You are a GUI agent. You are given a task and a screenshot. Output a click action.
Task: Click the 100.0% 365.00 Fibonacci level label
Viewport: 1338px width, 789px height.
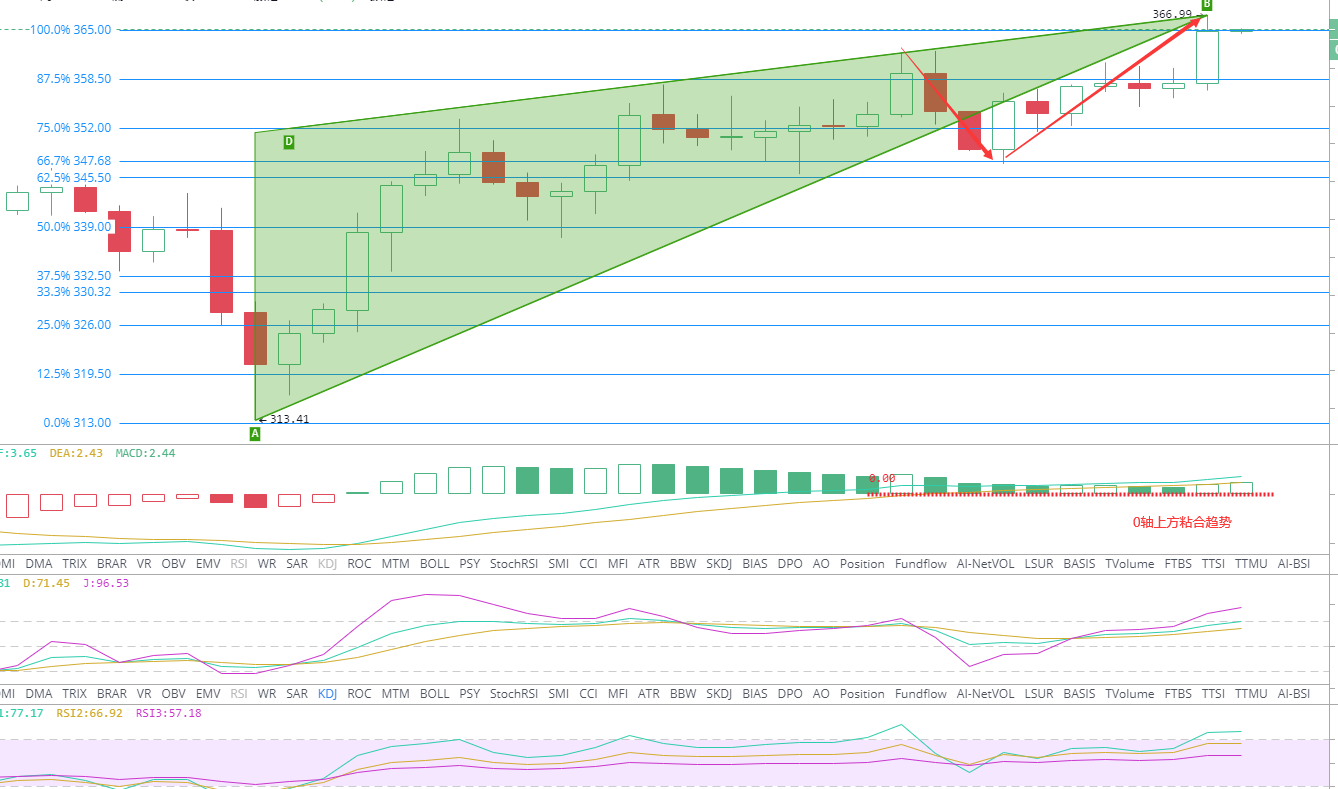pos(70,30)
